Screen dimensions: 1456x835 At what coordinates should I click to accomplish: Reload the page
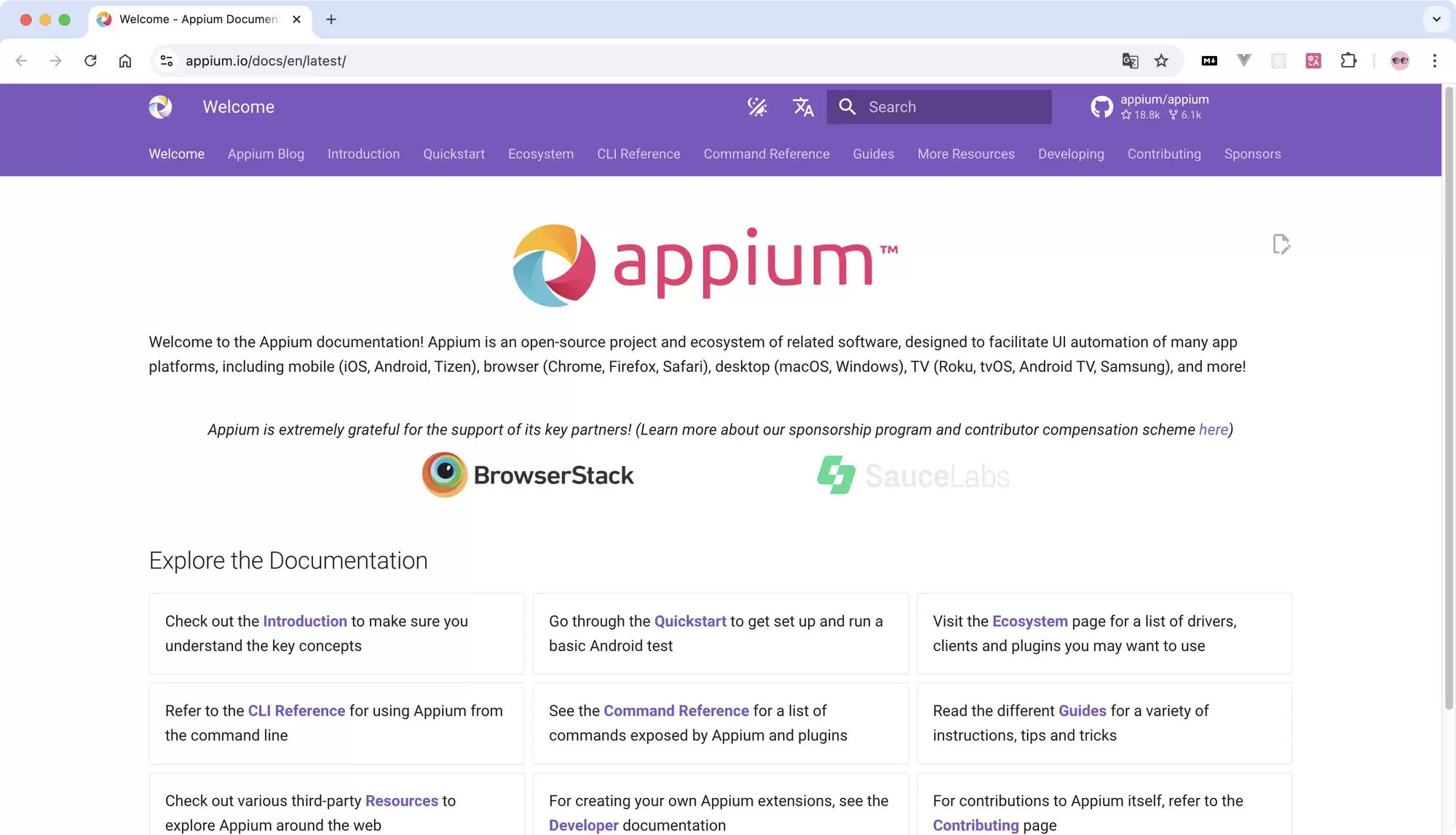90,61
